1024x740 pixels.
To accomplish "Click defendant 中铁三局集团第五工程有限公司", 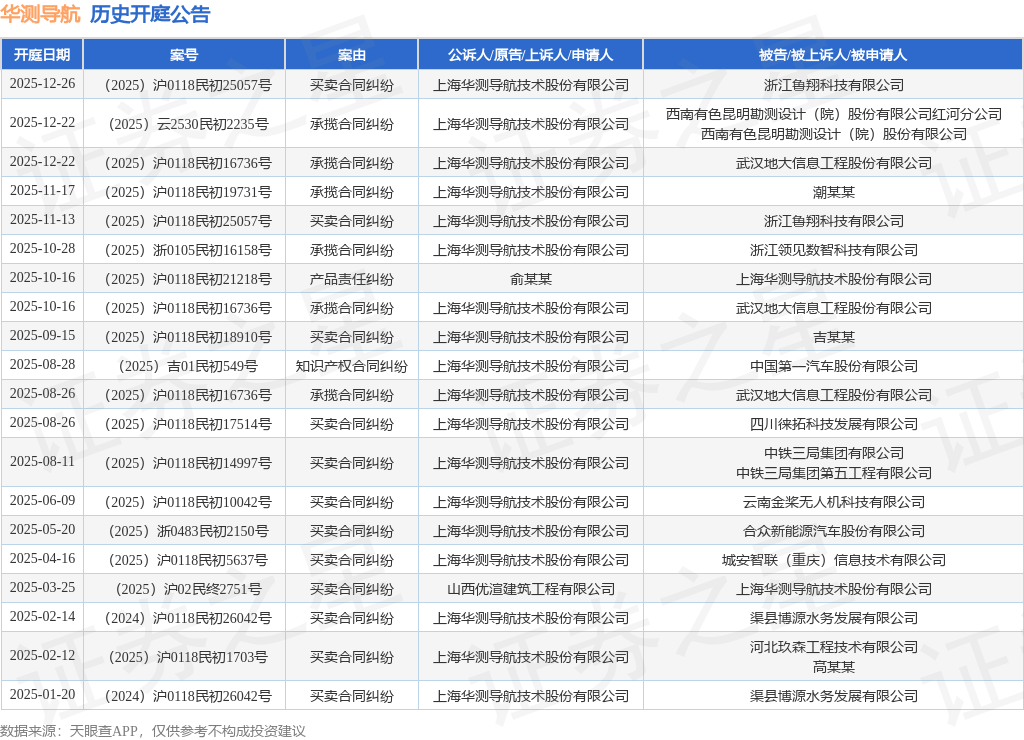I will pyautogui.click(x=834, y=473).
